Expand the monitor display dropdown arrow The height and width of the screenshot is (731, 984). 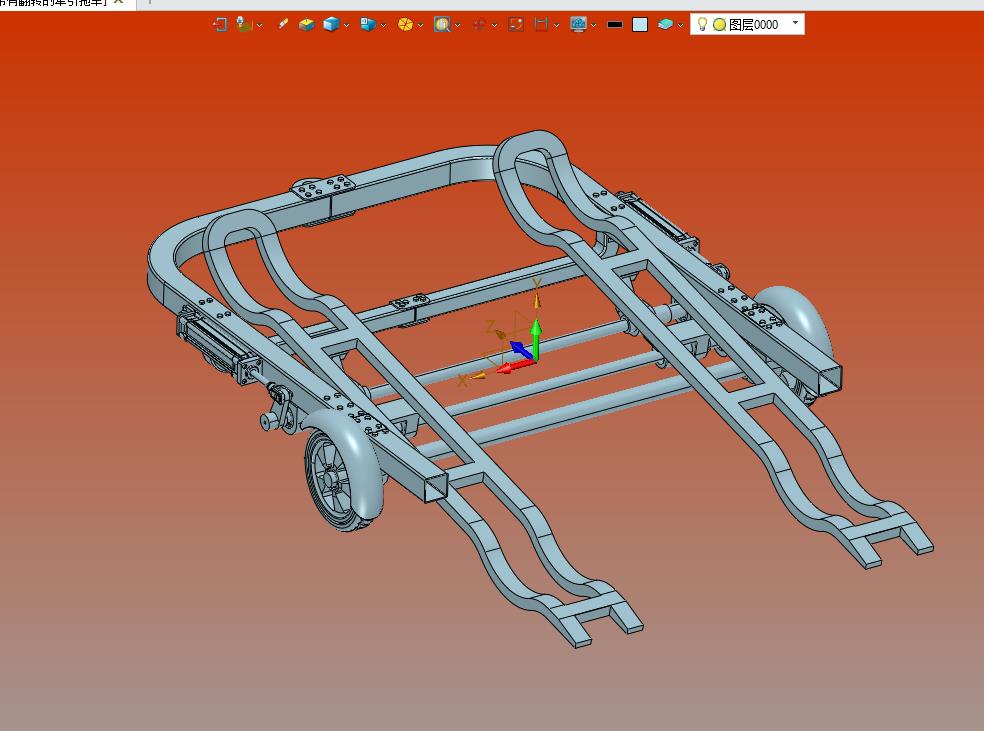point(593,25)
